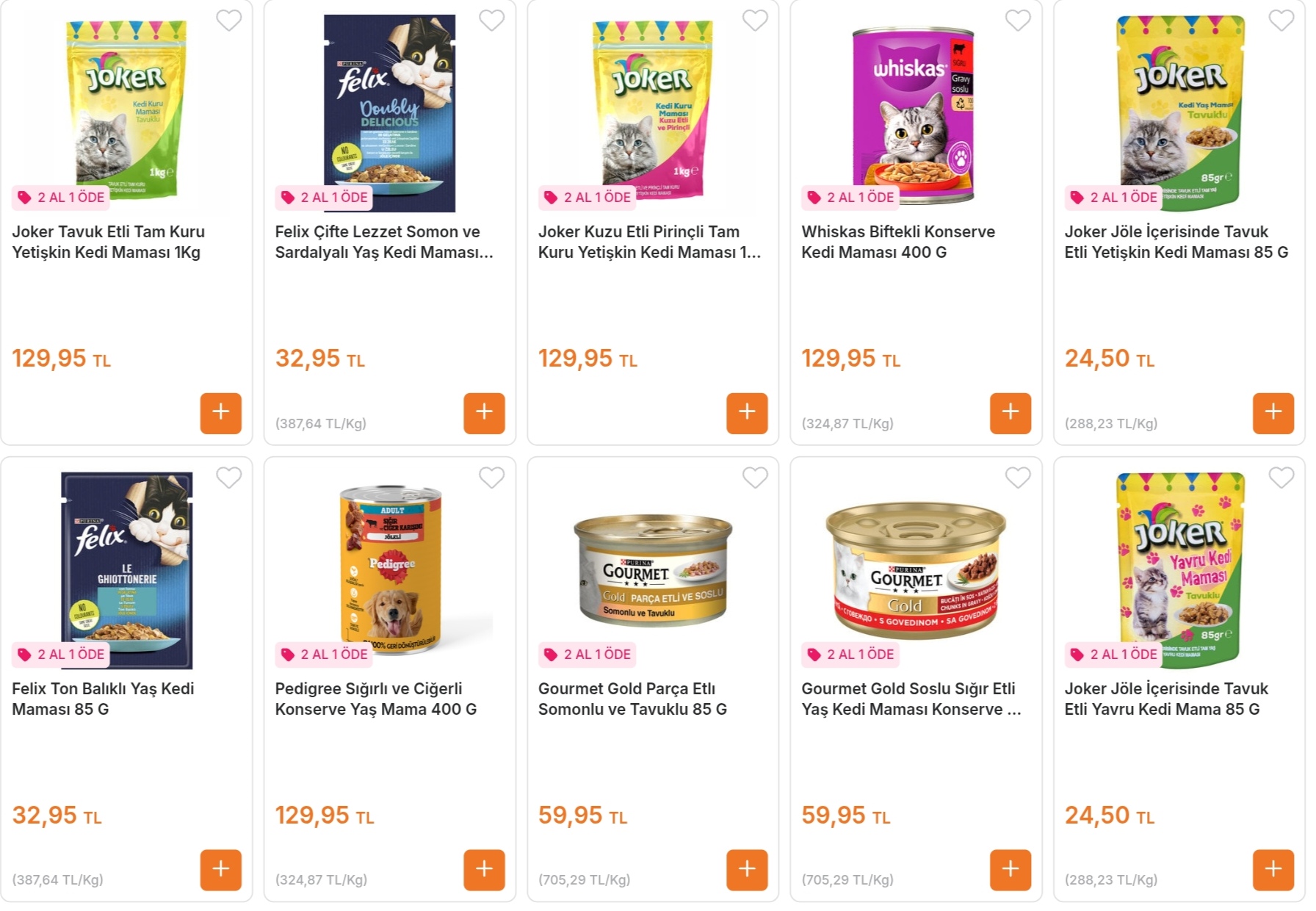Add Gourmet Gold Somonlu ve Tavuklu to cart
This screenshot has width=1316, height=911.
[747, 870]
